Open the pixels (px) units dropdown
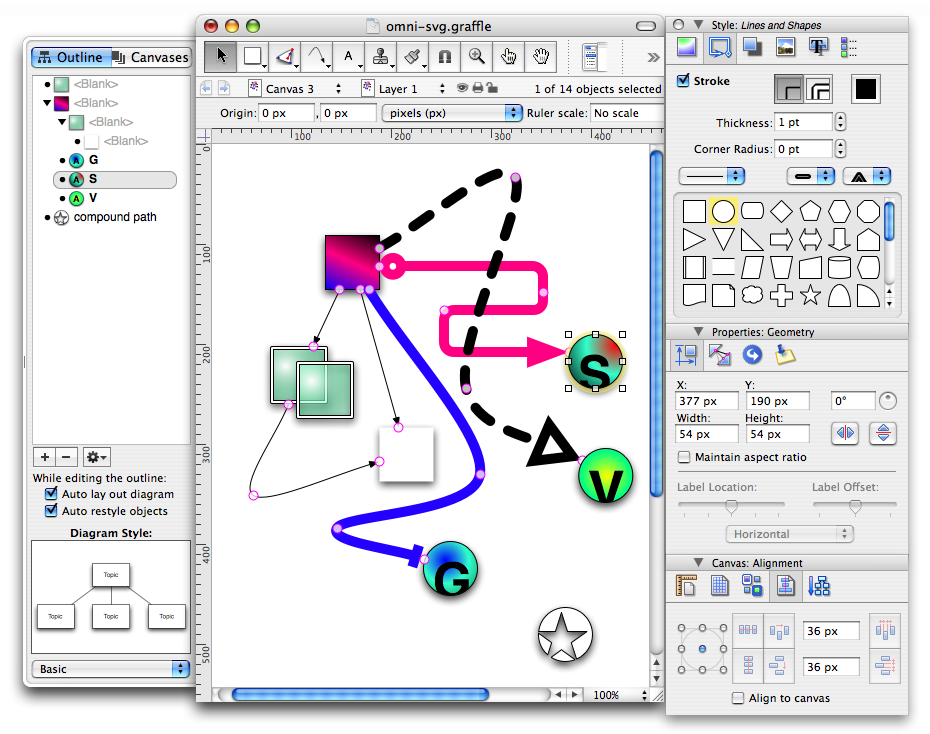The width and height of the screenshot is (930, 734). click(452, 113)
